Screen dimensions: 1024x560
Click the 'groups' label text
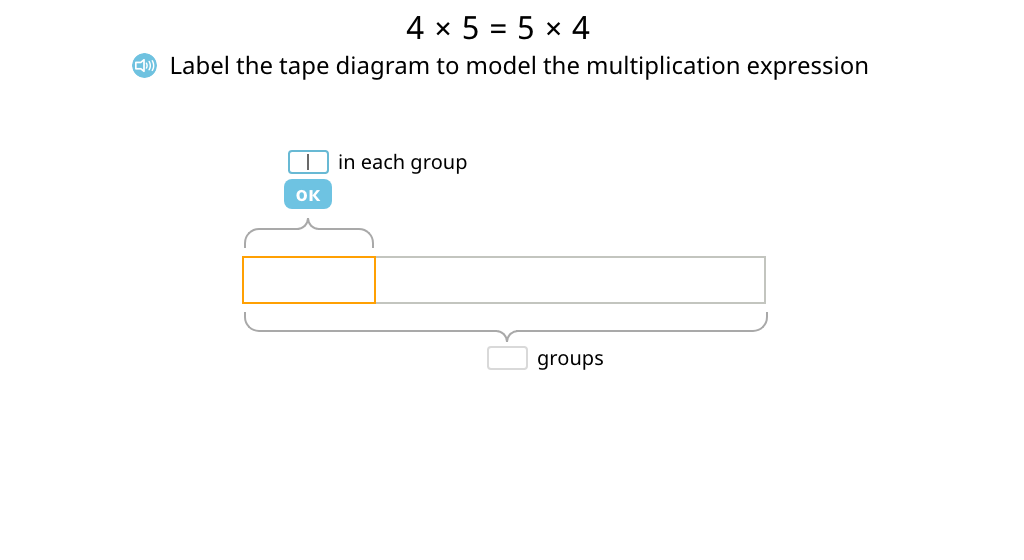tap(570, 359)
